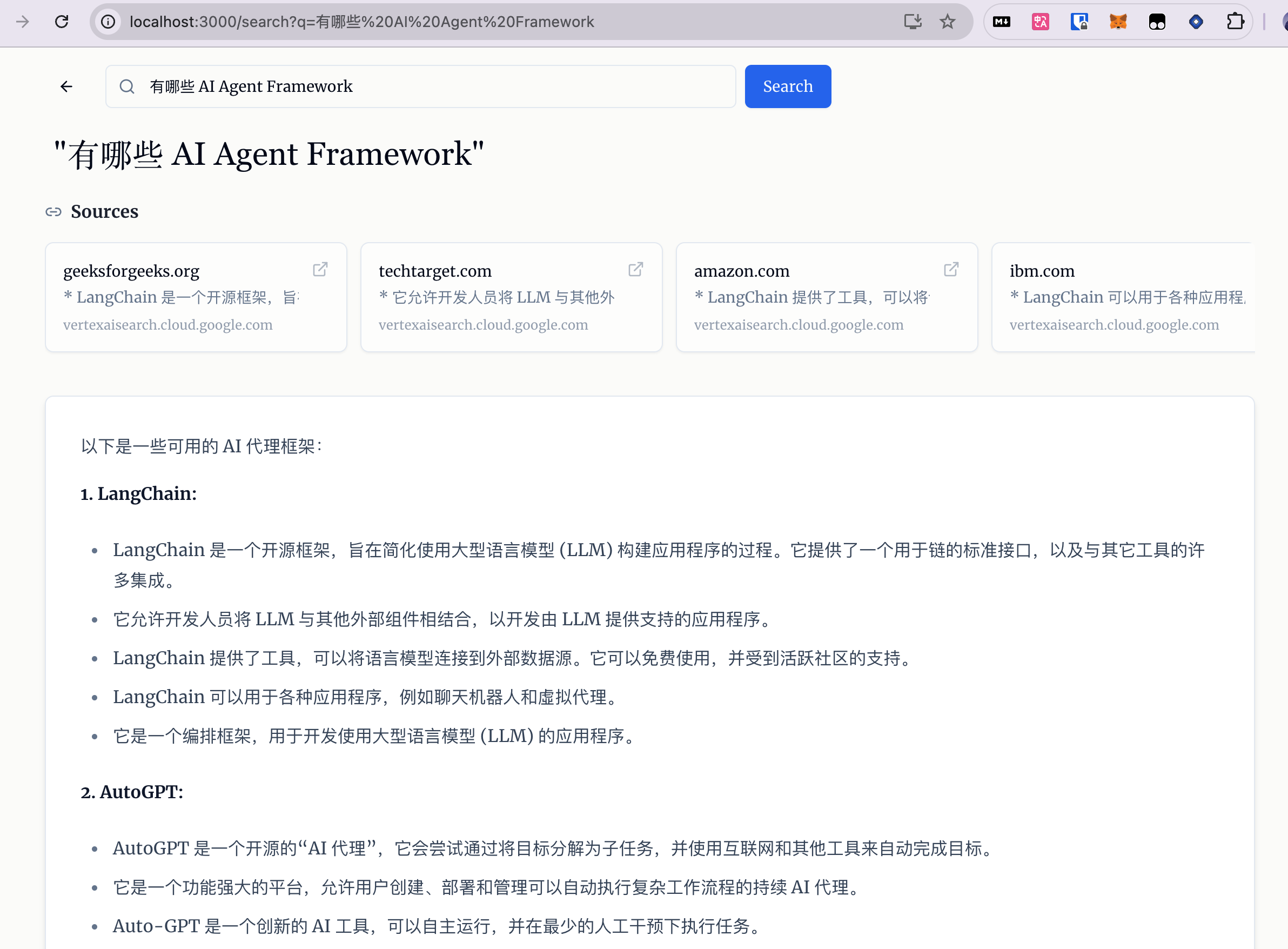Open the pink translate extension icon
The width and height of the screenshot is (1288, 949).
1041,22
